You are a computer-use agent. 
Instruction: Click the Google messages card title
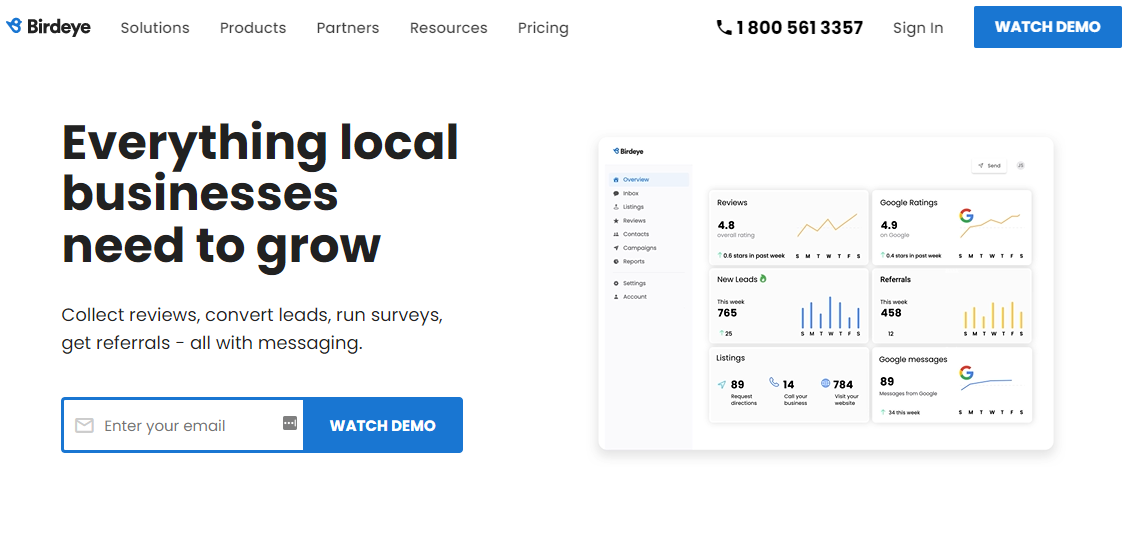914,359
